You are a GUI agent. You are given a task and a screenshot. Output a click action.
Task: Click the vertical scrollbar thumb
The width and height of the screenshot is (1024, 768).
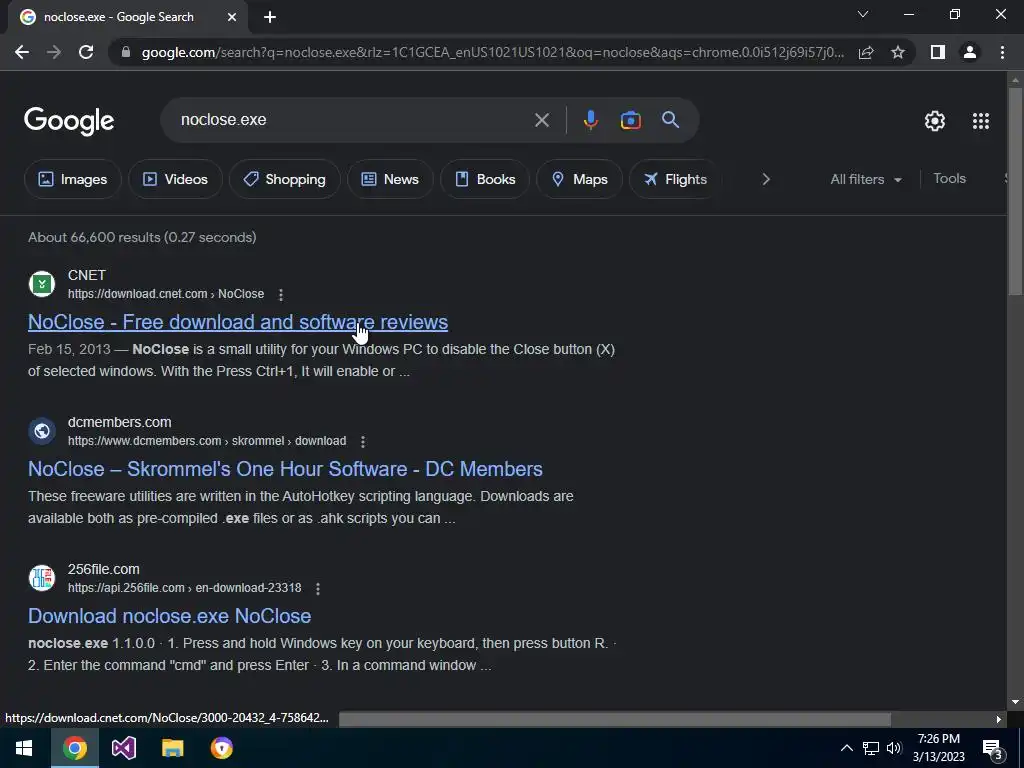point(1015,191)
